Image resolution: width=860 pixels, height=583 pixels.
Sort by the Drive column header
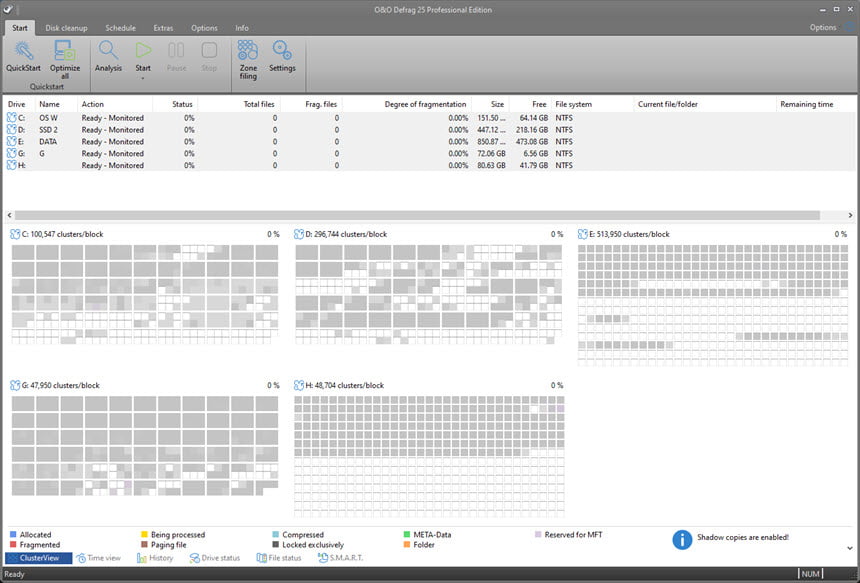point(20,104)
